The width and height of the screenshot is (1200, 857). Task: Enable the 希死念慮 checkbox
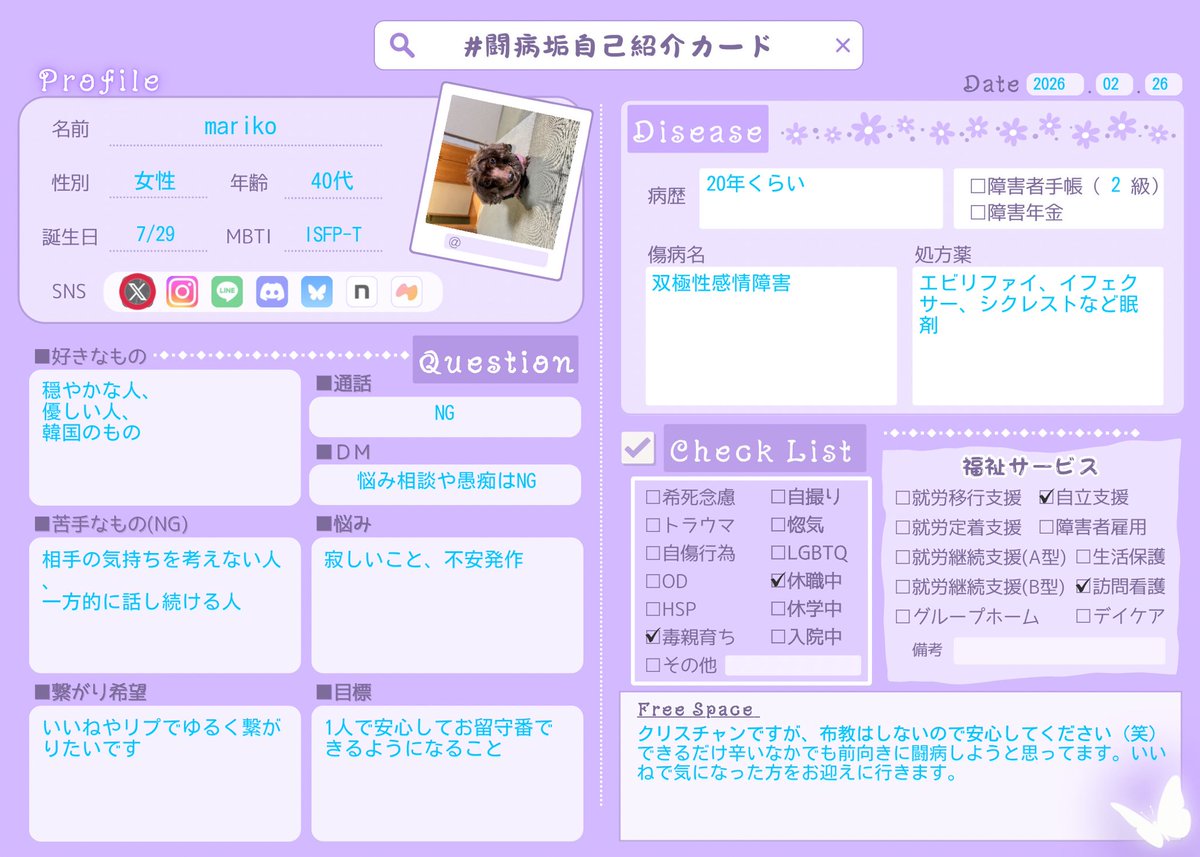tap(651, 497)
